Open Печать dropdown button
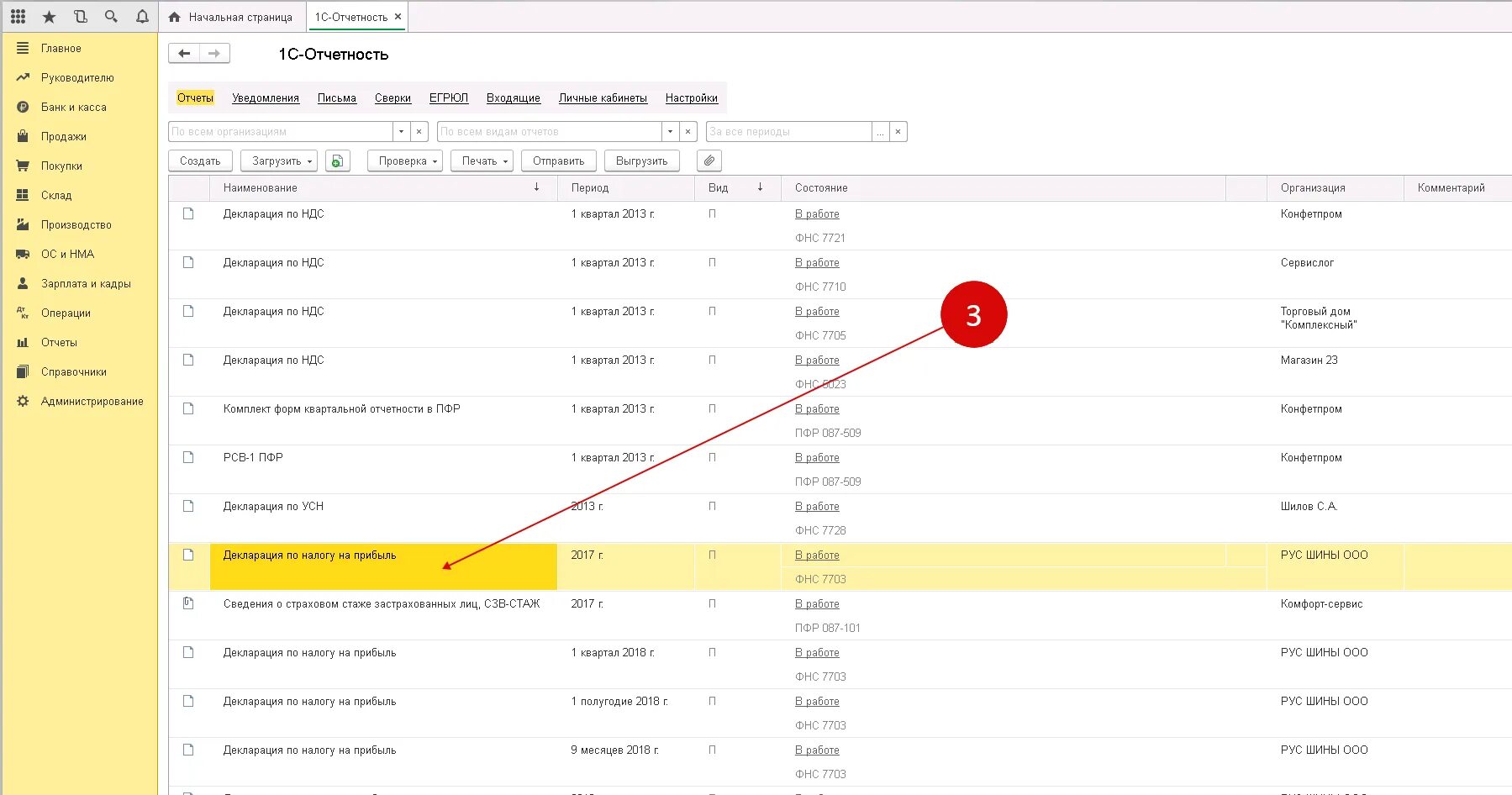The height and width of the screenshot is (795, 1512). click(x=482, y=161)
